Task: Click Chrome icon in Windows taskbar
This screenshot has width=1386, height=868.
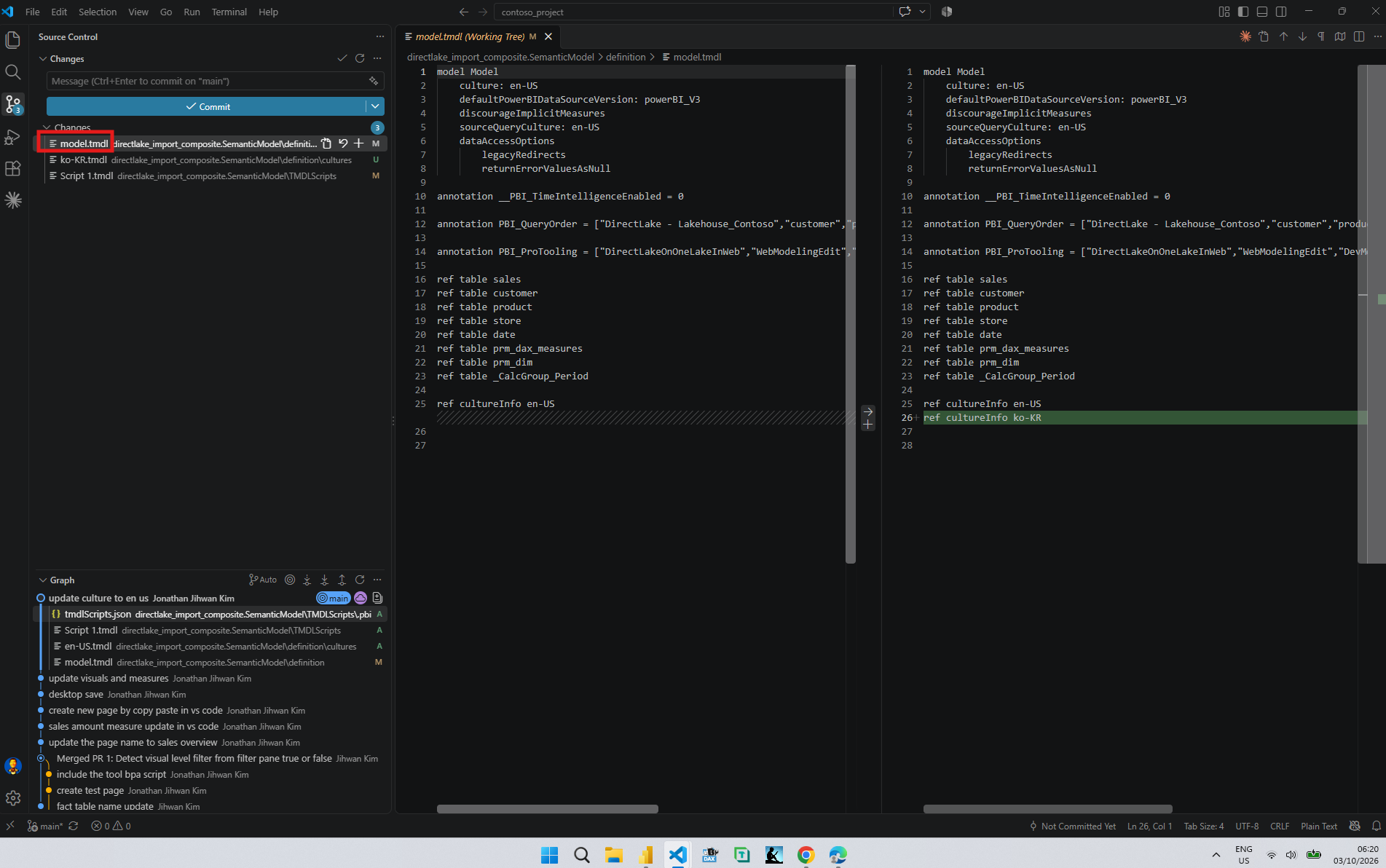Action: 806,854
